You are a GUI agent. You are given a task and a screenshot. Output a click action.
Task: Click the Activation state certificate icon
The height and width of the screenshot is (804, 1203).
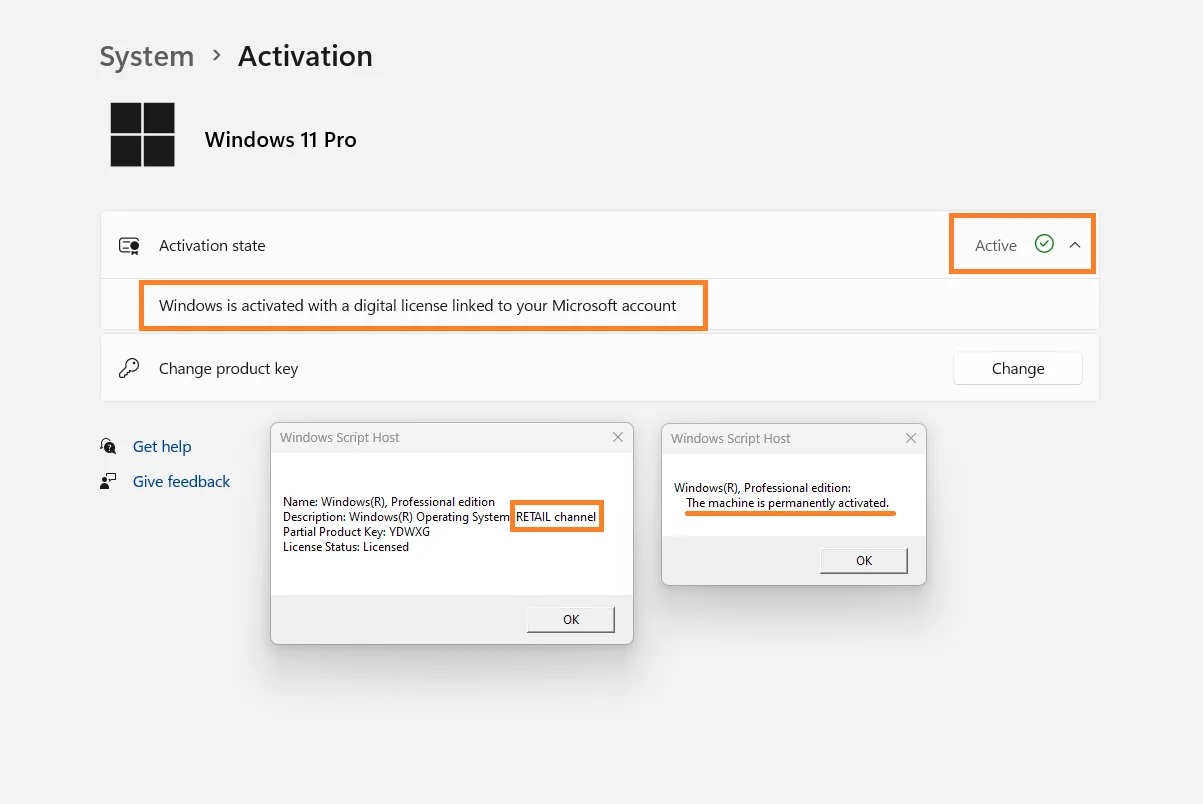(x=129, y=246)
